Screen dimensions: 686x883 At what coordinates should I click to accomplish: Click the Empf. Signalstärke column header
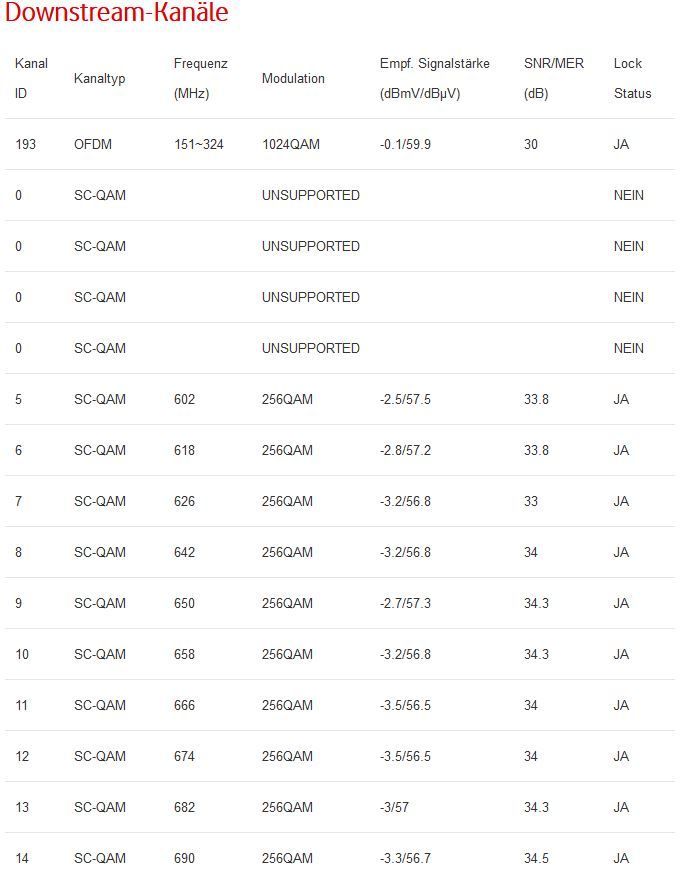tap(434, 78)
